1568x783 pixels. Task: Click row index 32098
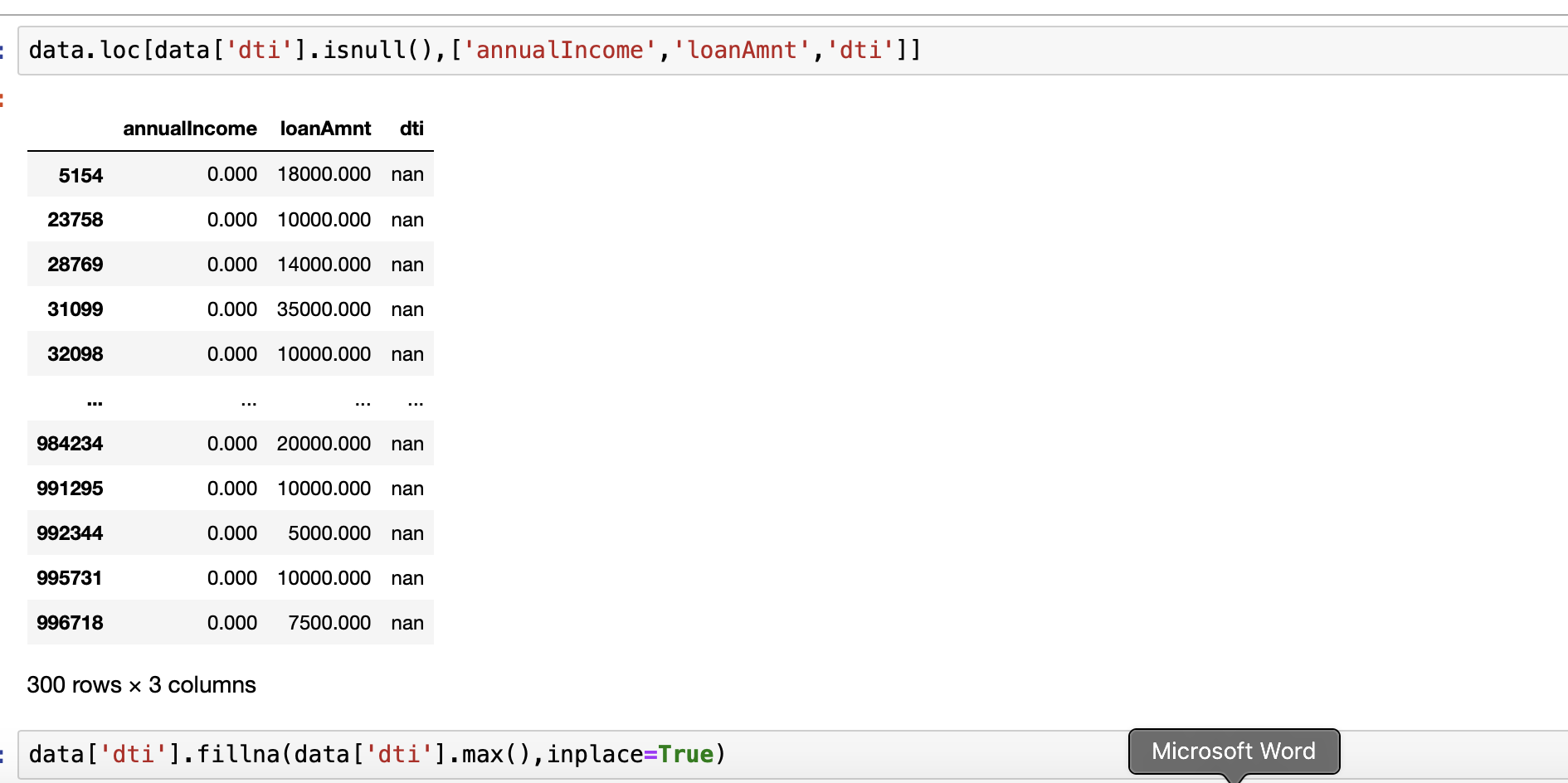click(x=75, y=354)
